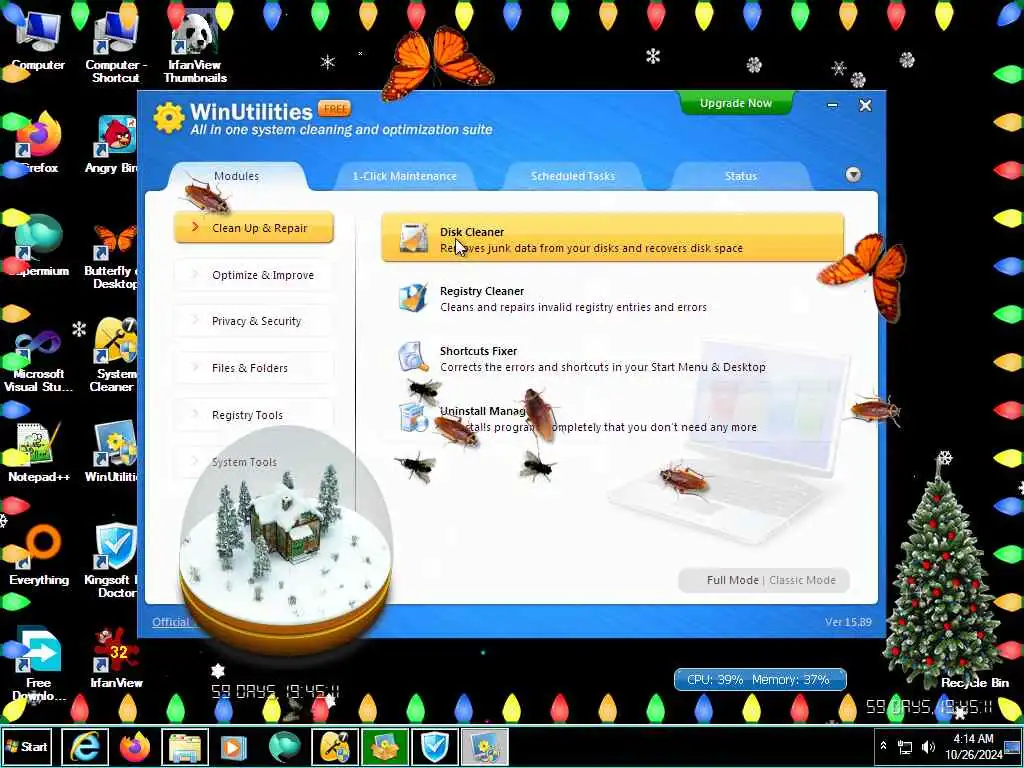Open Angry Birds desktop icon

[112, 144]
